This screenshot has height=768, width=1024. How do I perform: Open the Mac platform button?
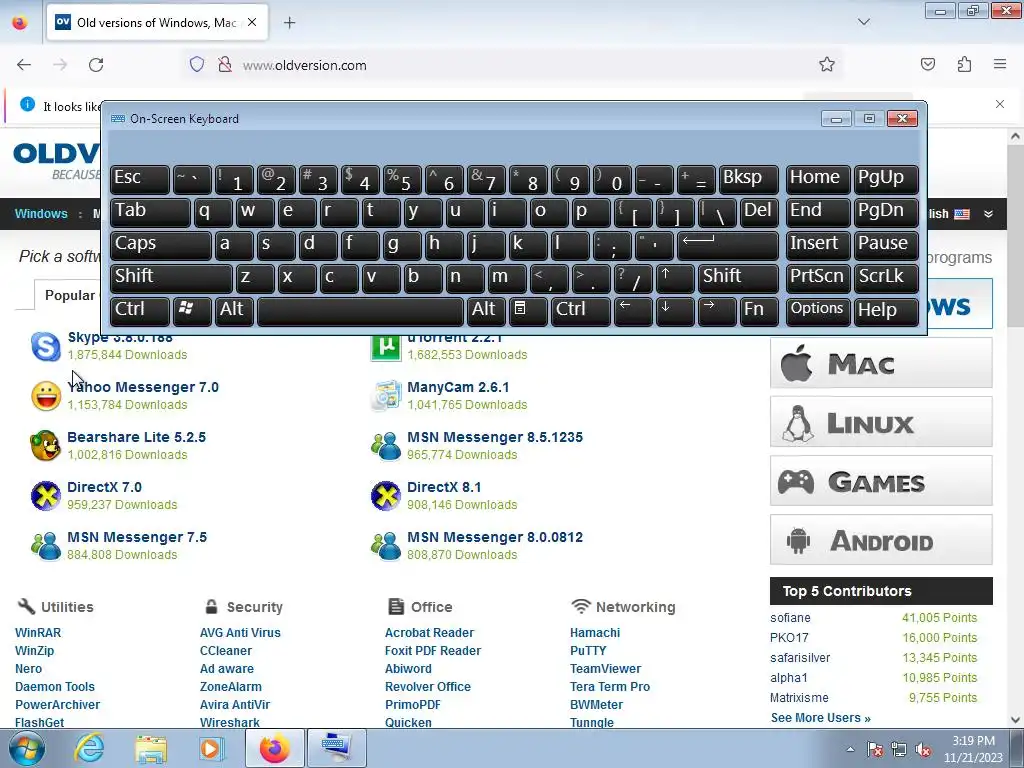881,363
